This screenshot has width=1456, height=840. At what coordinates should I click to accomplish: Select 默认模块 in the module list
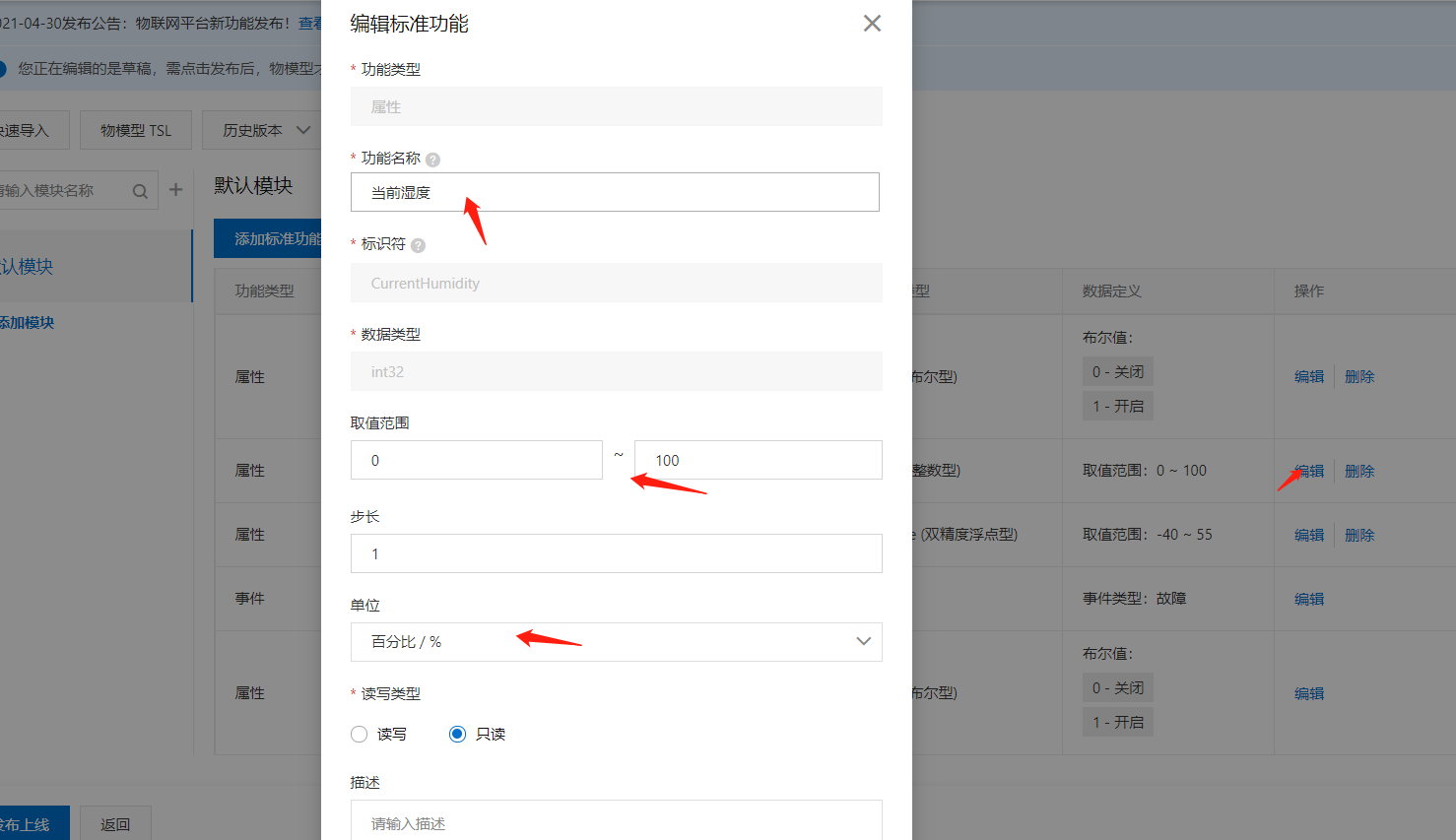pos(96,266)
